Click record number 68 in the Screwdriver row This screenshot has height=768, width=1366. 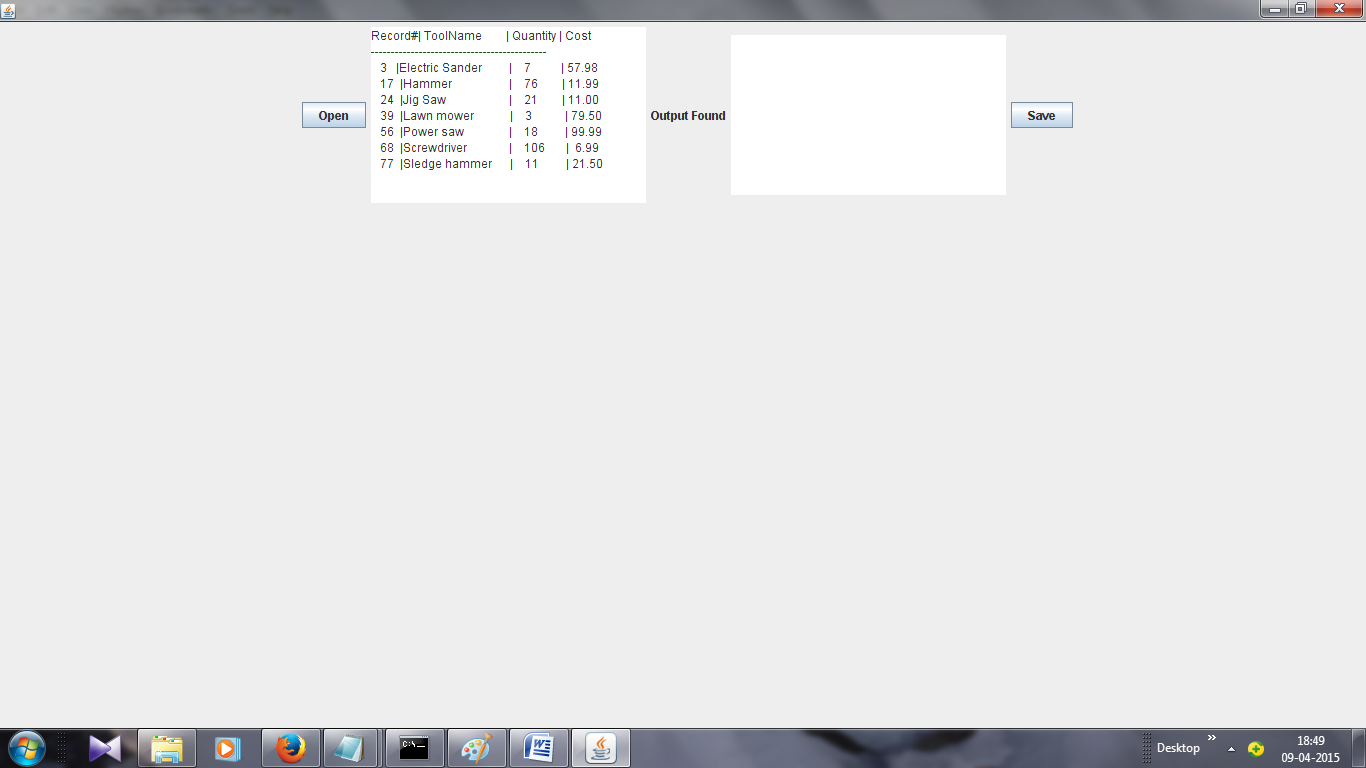[387, 148]
